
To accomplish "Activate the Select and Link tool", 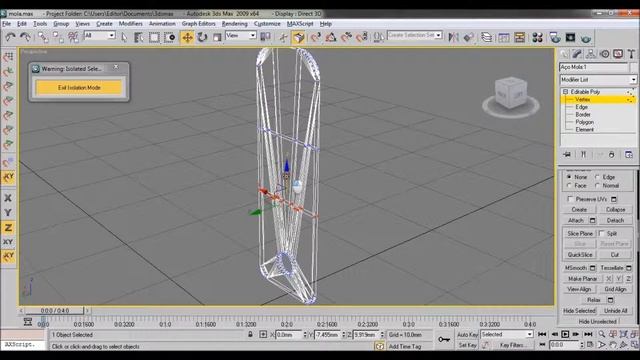I will pos(43,38).
